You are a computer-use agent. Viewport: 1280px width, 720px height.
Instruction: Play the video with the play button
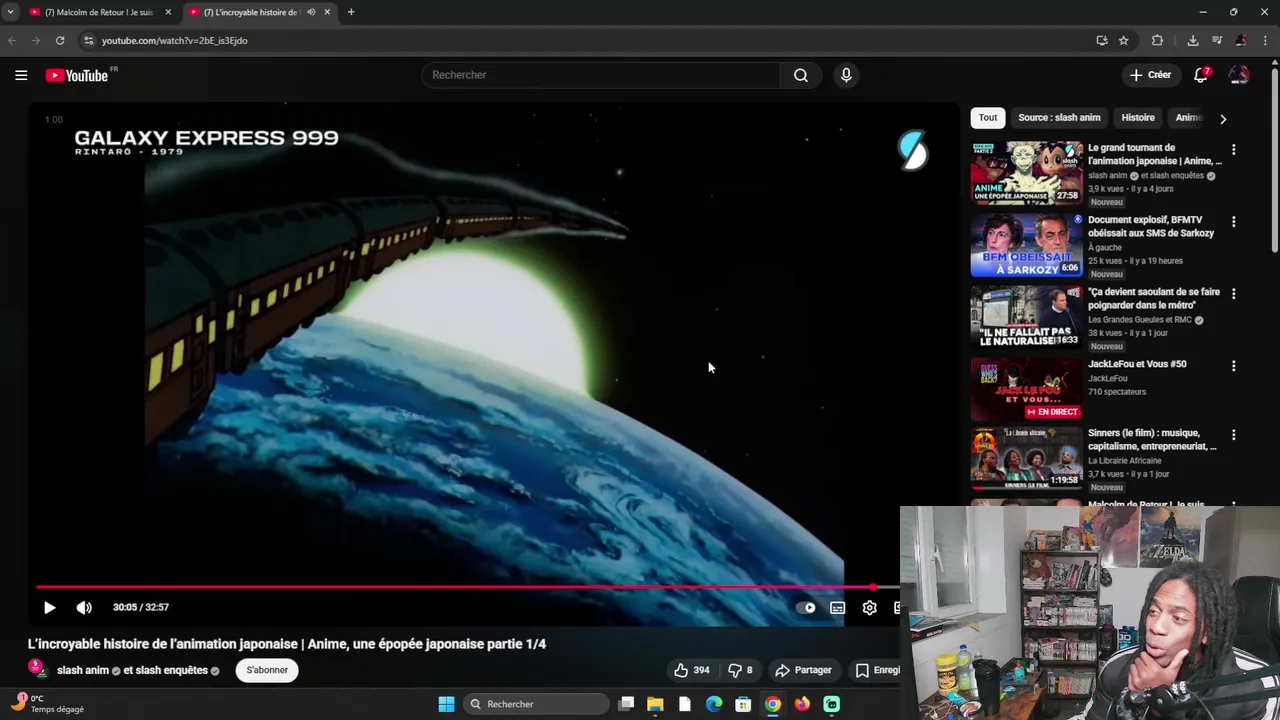pos(49,607)
